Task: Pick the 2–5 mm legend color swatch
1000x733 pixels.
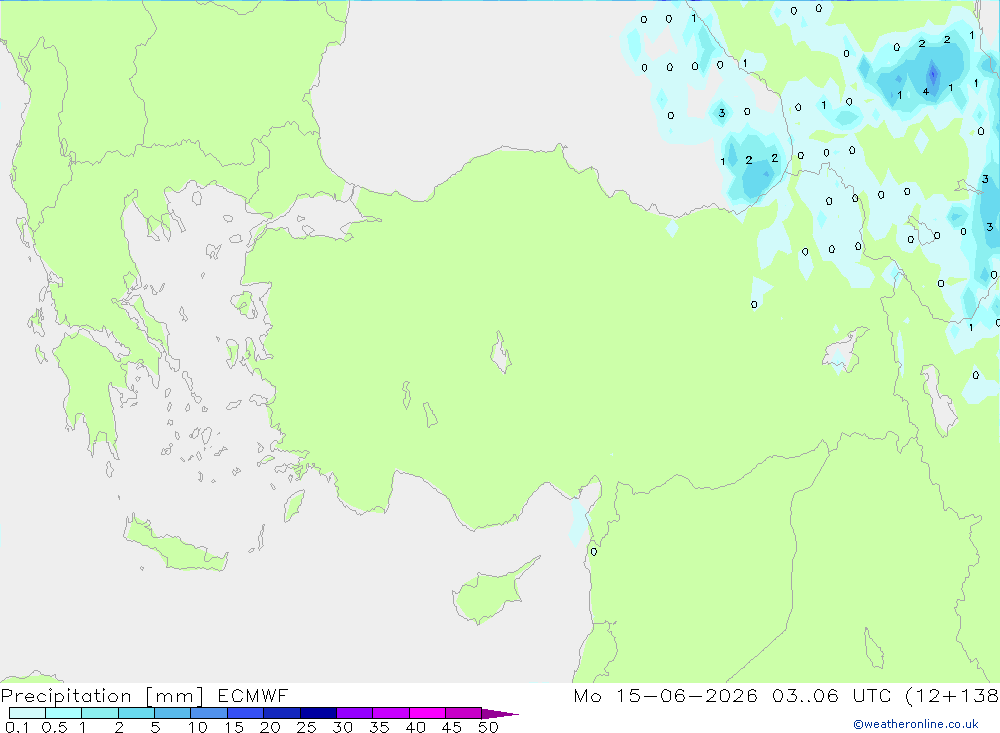Action: 136,713
